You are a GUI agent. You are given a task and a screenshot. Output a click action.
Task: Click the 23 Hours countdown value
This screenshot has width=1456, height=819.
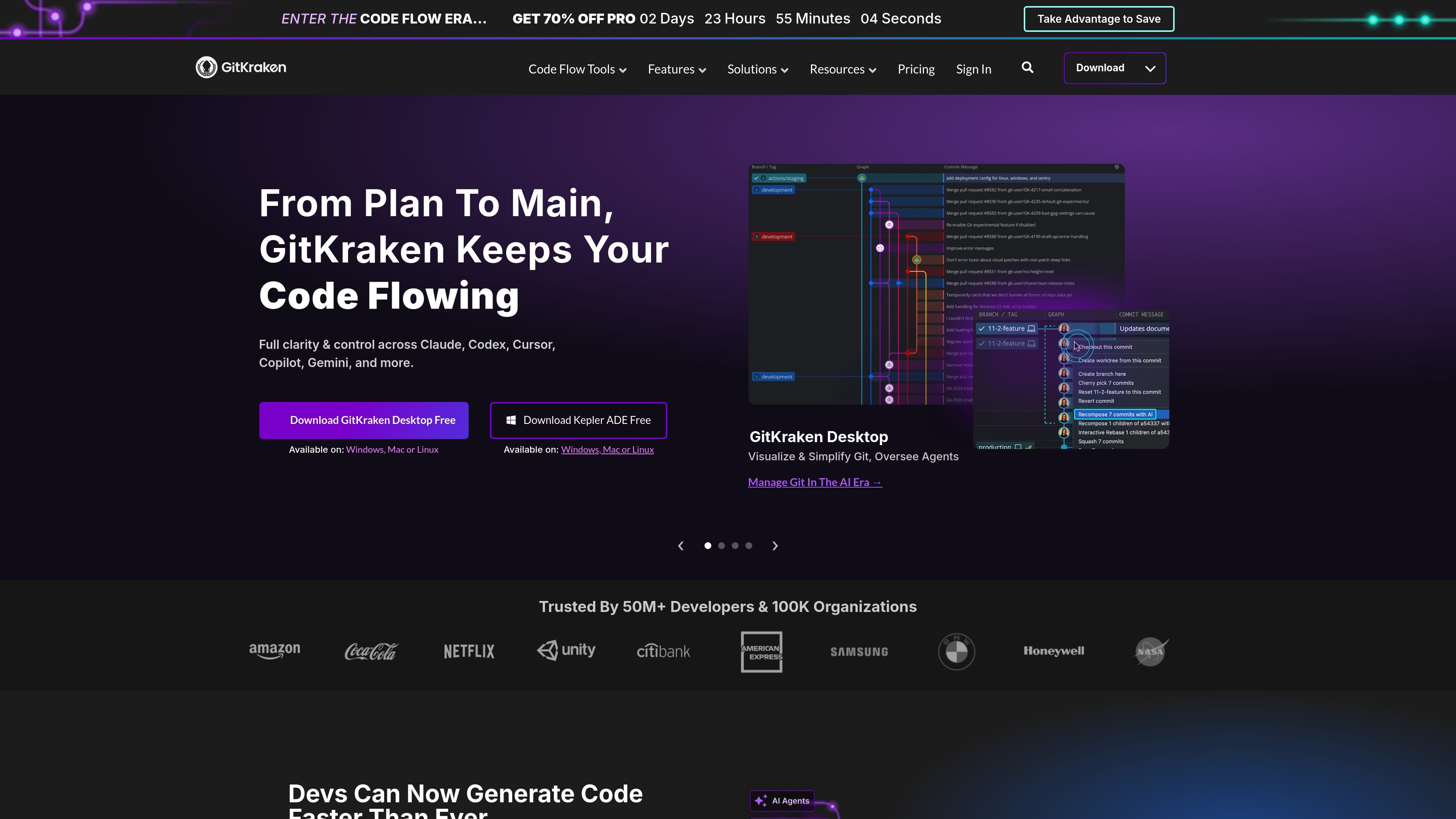tap(735, 19)
